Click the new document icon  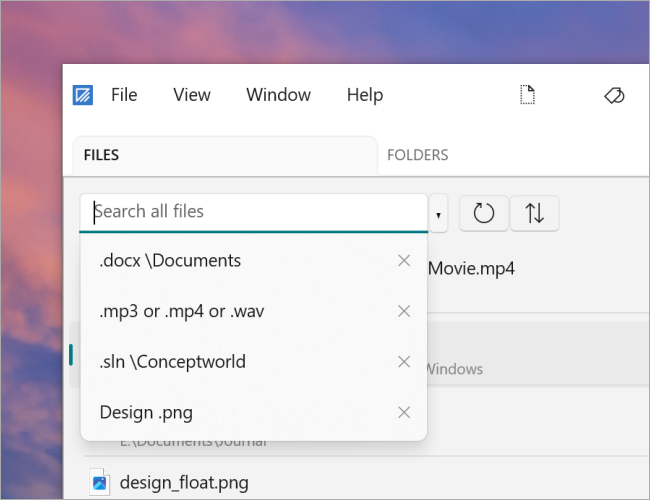pyautogui.click(x=528, y=95)
